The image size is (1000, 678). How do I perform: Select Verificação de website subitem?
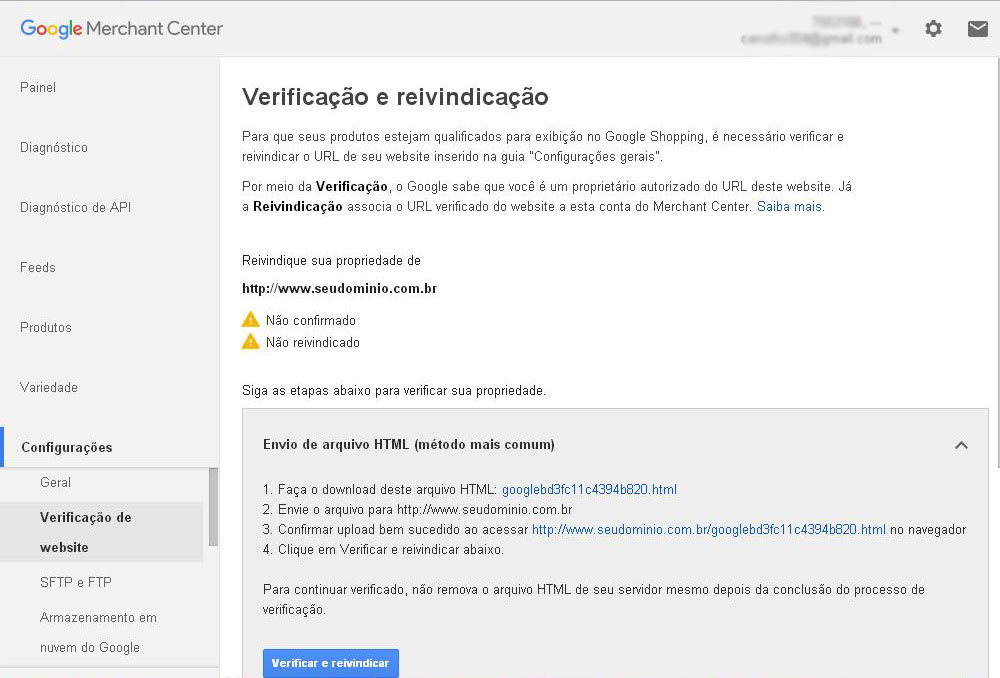click(x=101, y=532)
